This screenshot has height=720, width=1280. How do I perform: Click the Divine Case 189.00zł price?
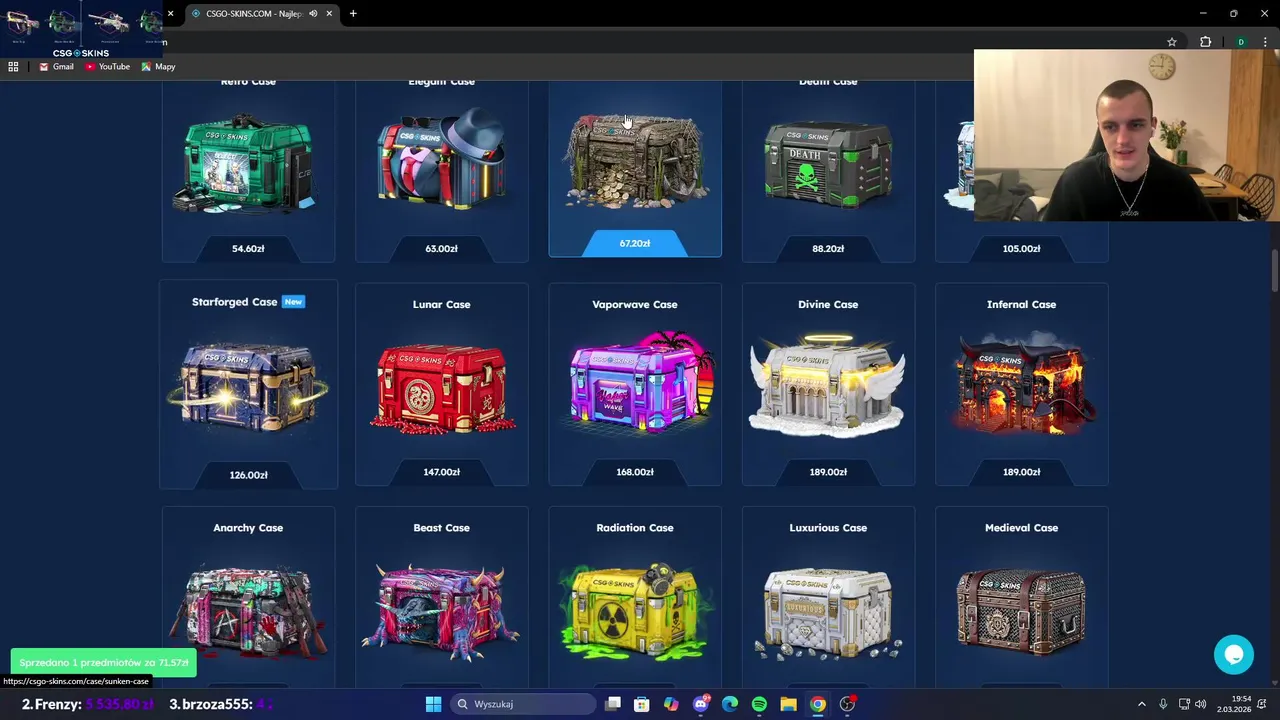pyautogui.click(x=828, y=472)
